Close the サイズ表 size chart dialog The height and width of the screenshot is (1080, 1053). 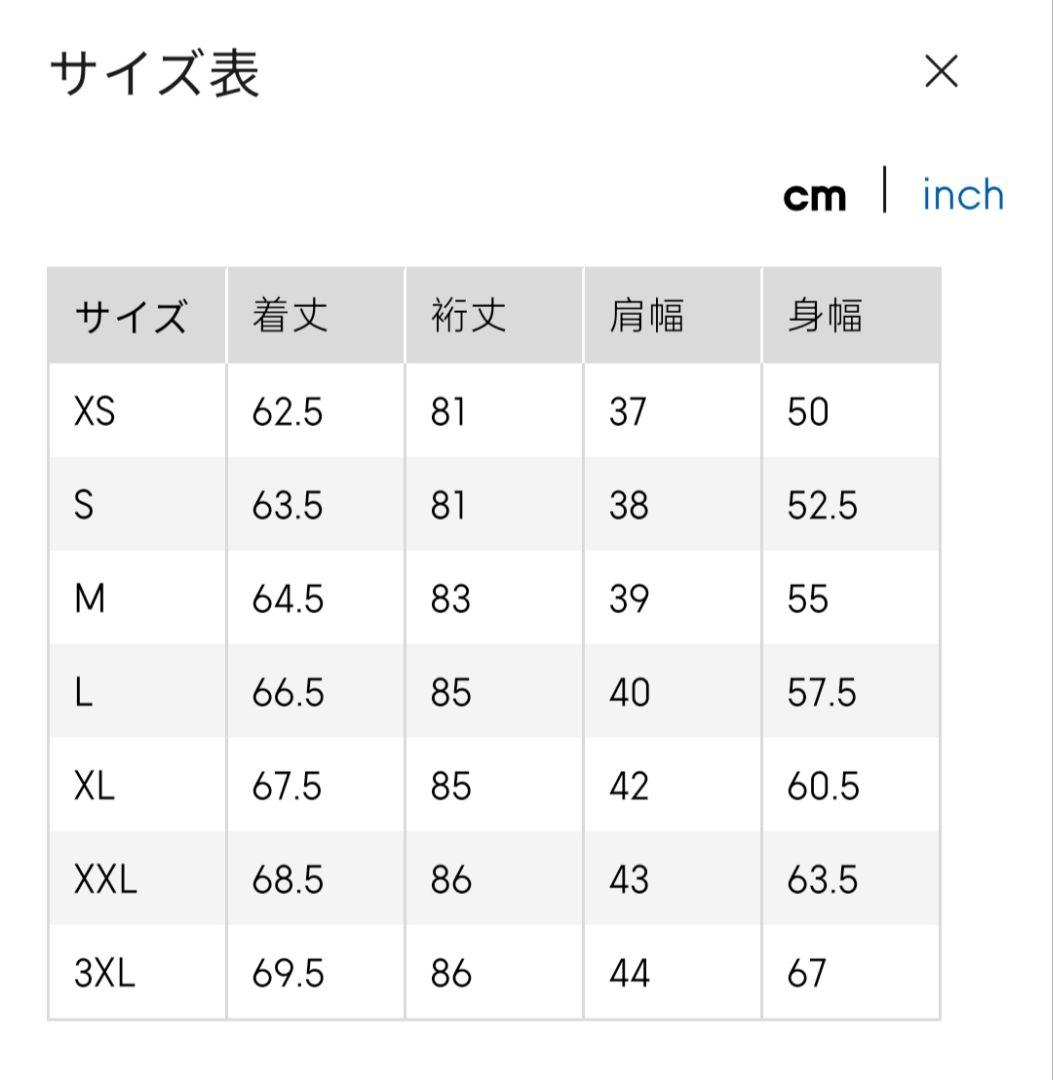coord(941,72)
